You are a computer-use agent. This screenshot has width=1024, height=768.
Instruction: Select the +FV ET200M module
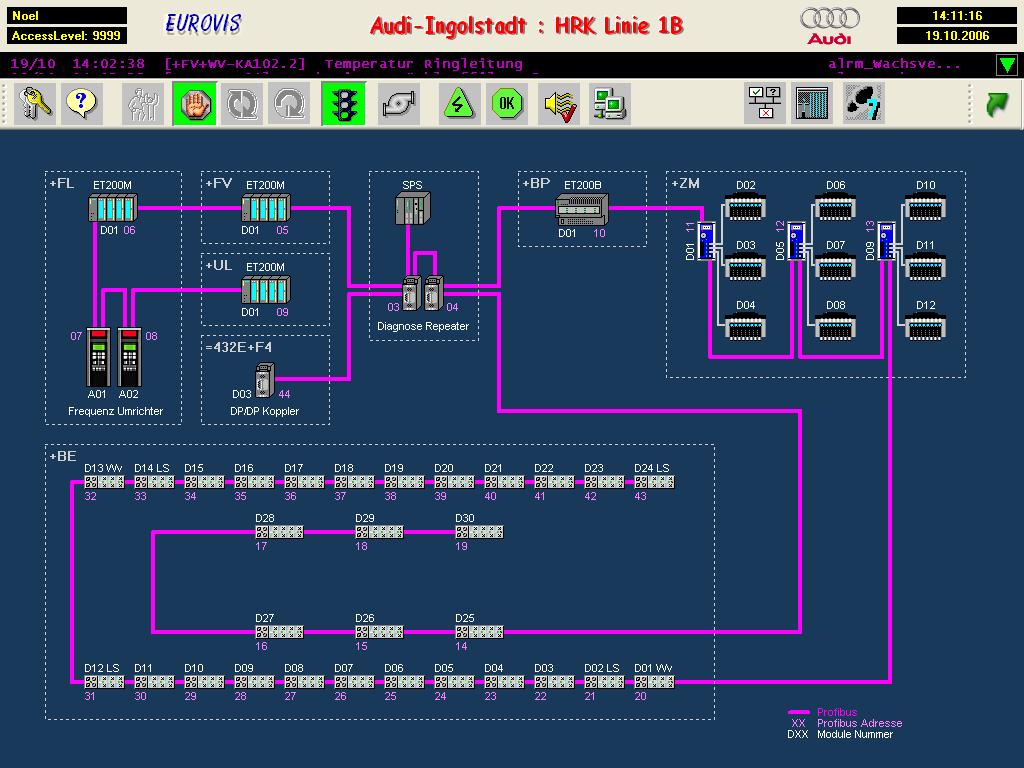tap(266, 208)
